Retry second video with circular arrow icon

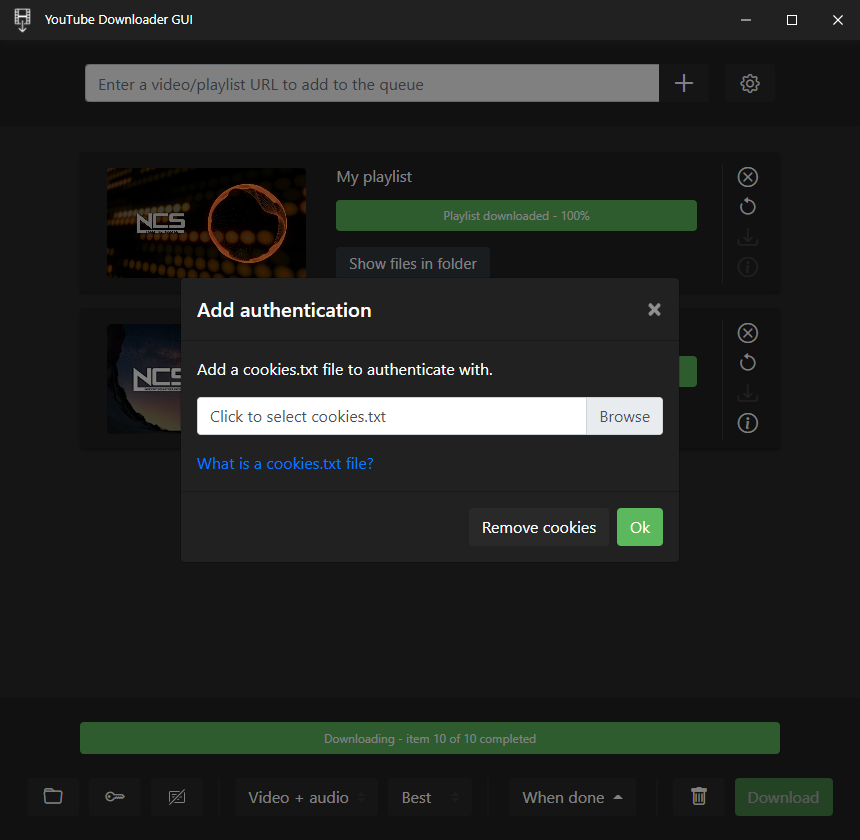(748, 362)
